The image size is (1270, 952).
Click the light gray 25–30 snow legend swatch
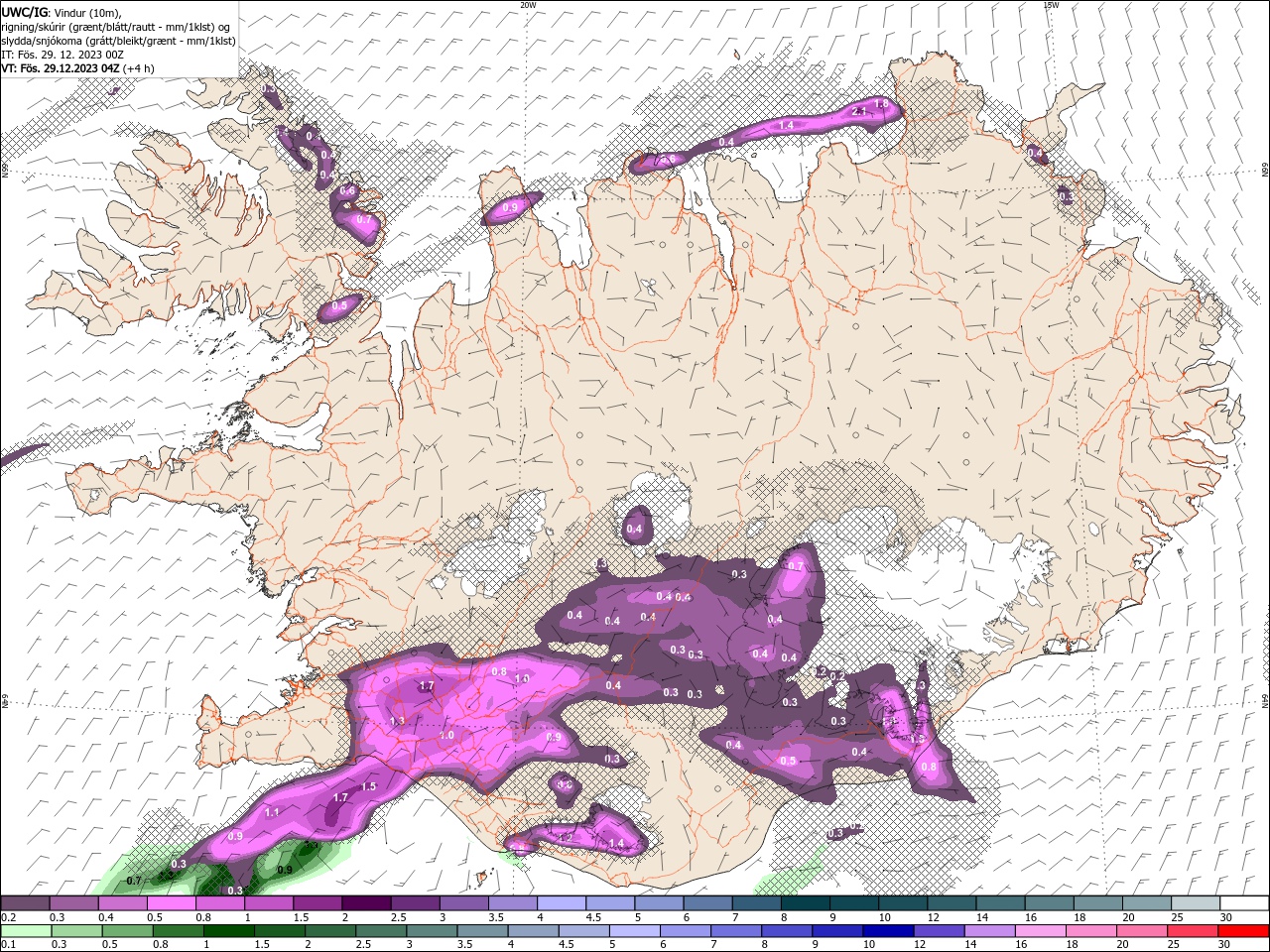1196,902
